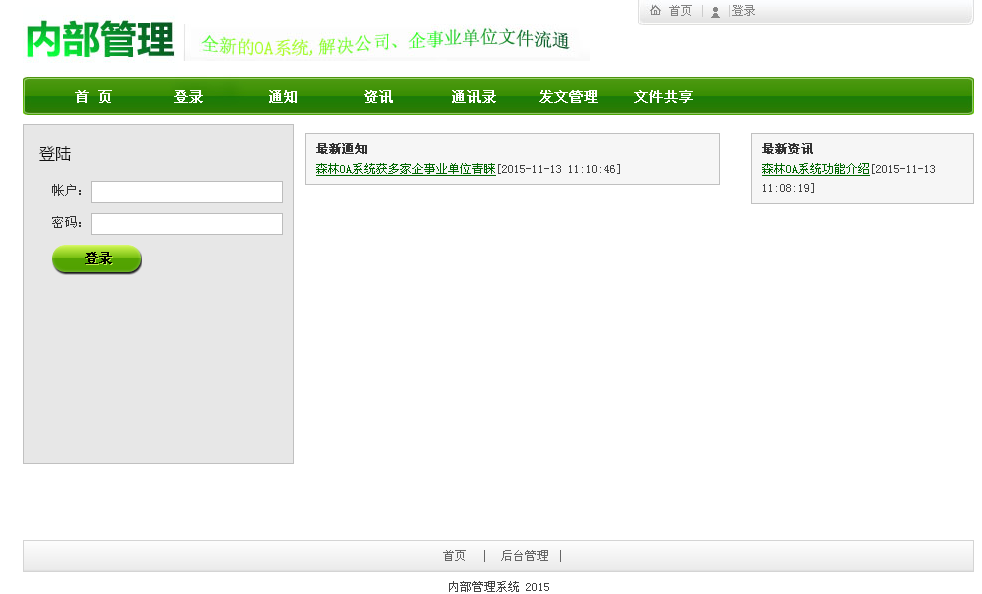Screen dimensions: 982x594
Task: Focus the 密码 input field
Action: 187,224
